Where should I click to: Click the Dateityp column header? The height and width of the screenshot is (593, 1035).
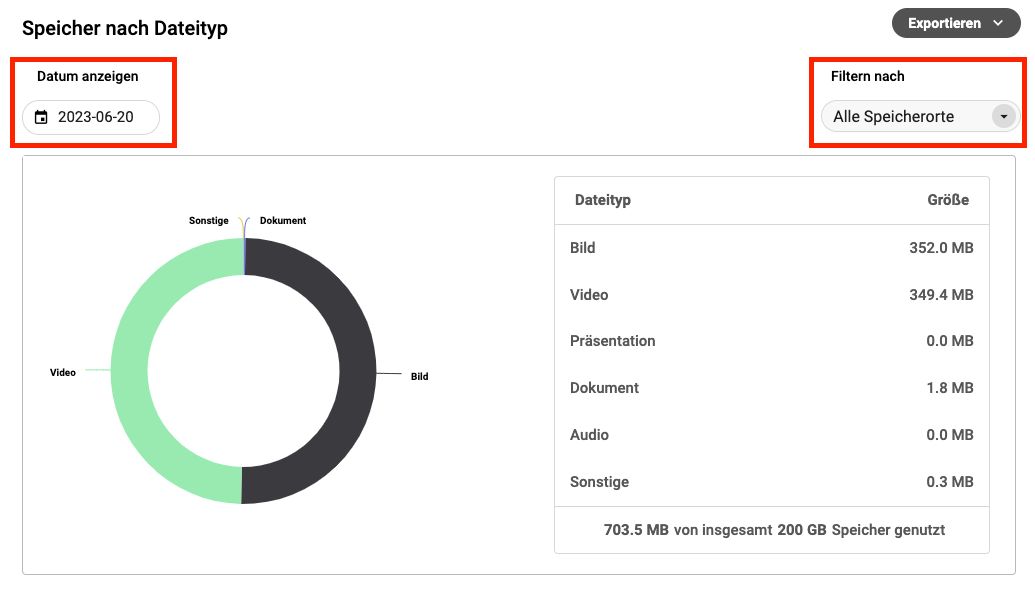[x=602, y=200]
